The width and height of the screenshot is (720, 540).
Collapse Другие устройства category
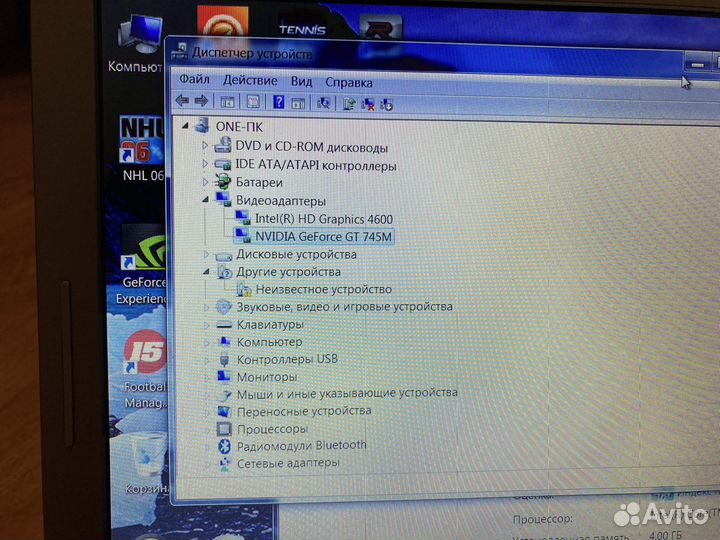pyautogui.click(x=206, y=272)
